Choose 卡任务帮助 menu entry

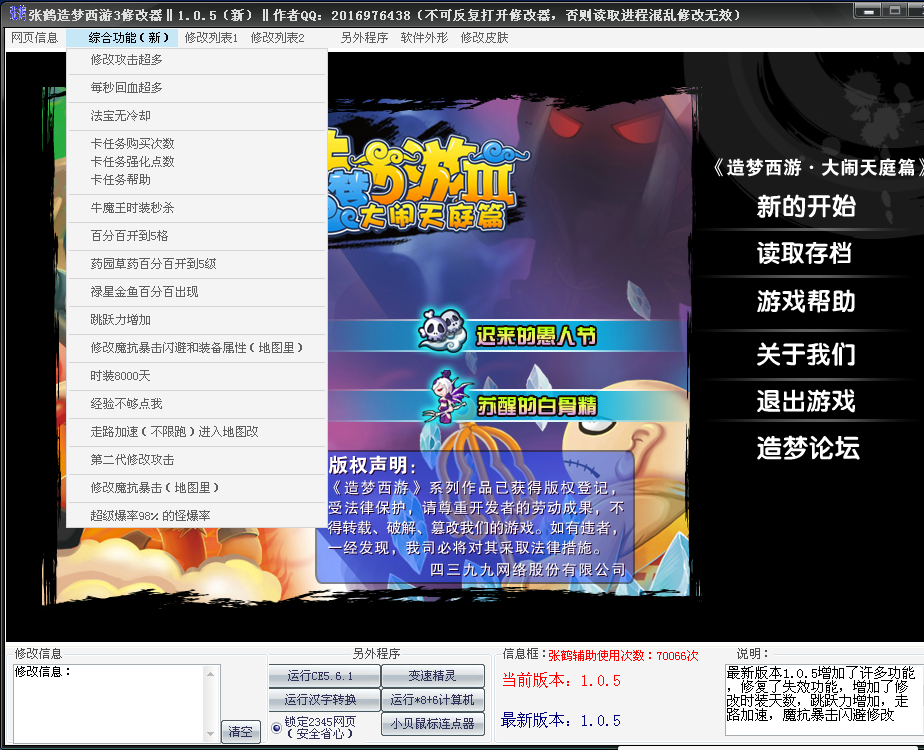tap(197, 180)
